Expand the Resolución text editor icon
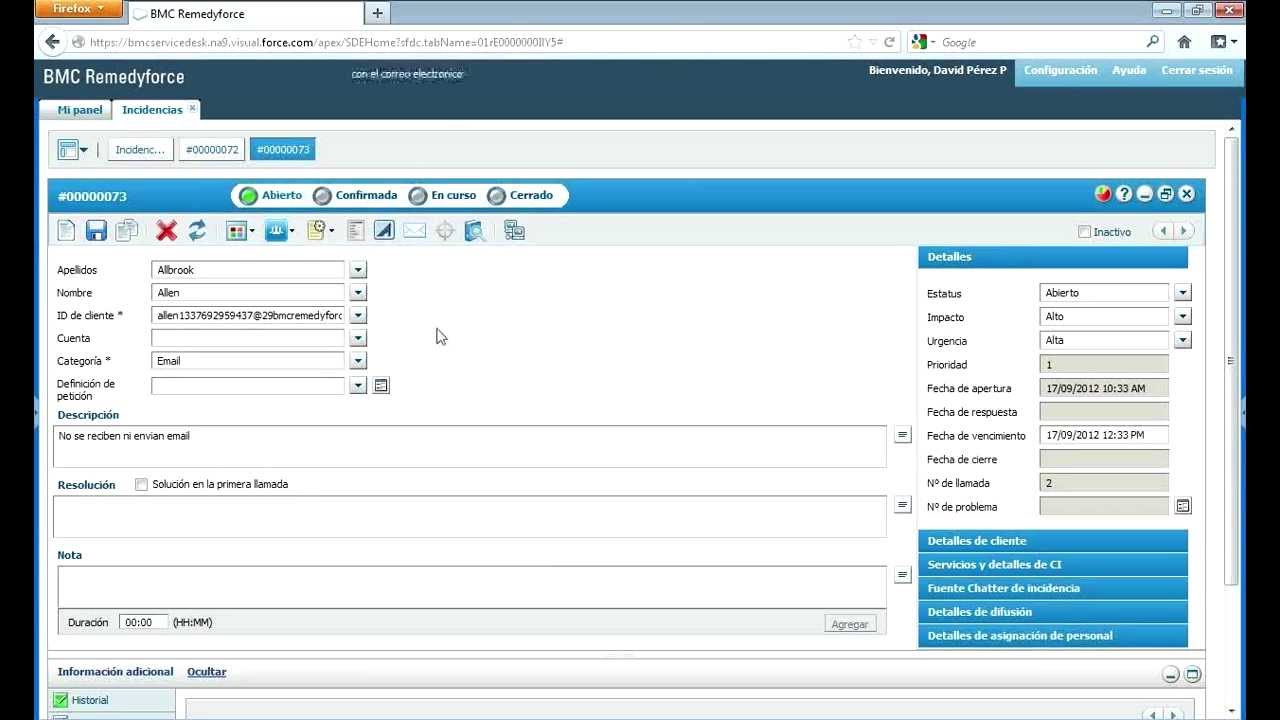This screenshot has width=1280, height=720. point(903,505)
